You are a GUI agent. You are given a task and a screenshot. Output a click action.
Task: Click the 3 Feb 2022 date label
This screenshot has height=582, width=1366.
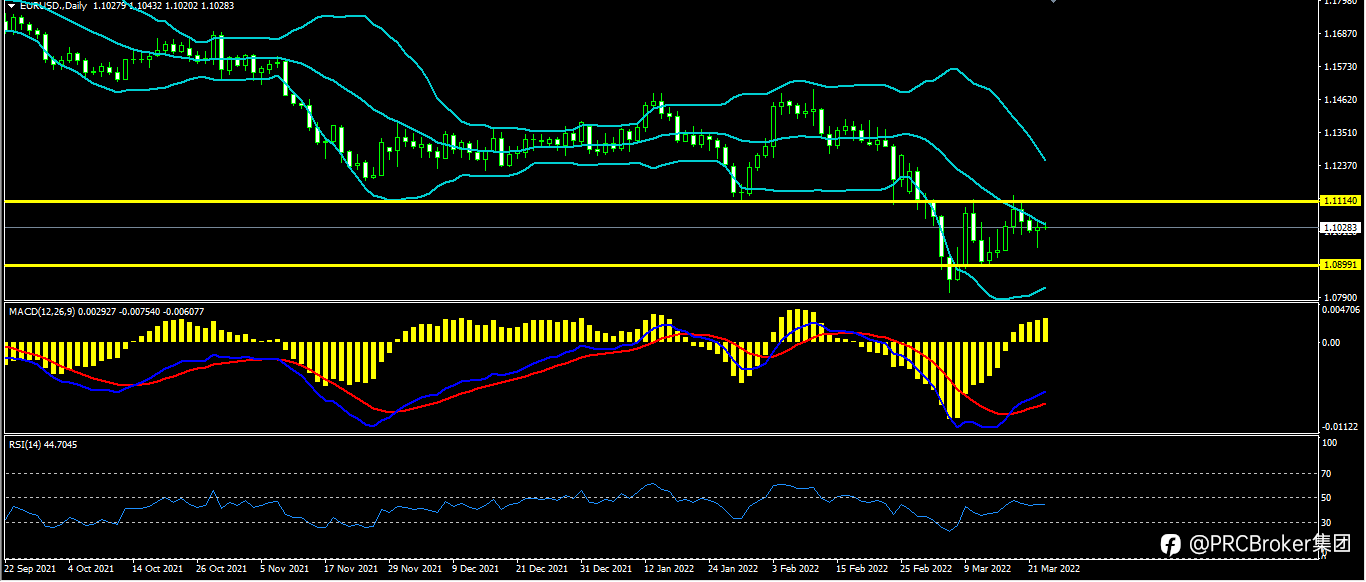pos(796,569)
